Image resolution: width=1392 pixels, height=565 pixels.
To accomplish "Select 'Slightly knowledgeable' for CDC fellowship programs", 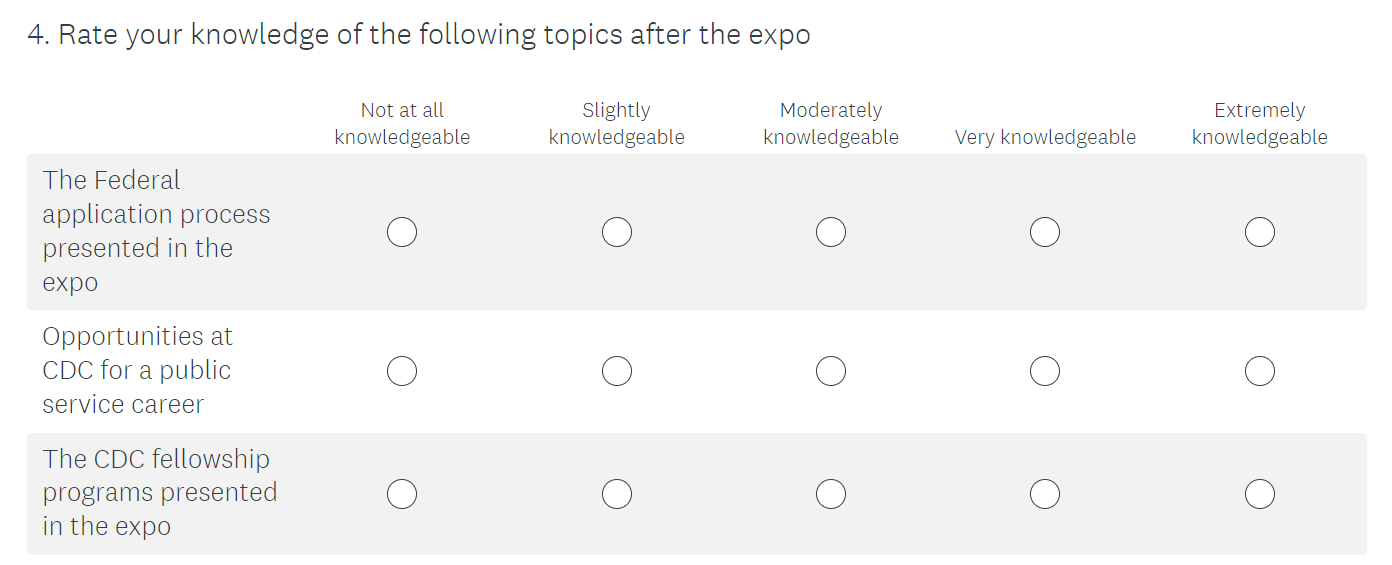I will [617, 494].
